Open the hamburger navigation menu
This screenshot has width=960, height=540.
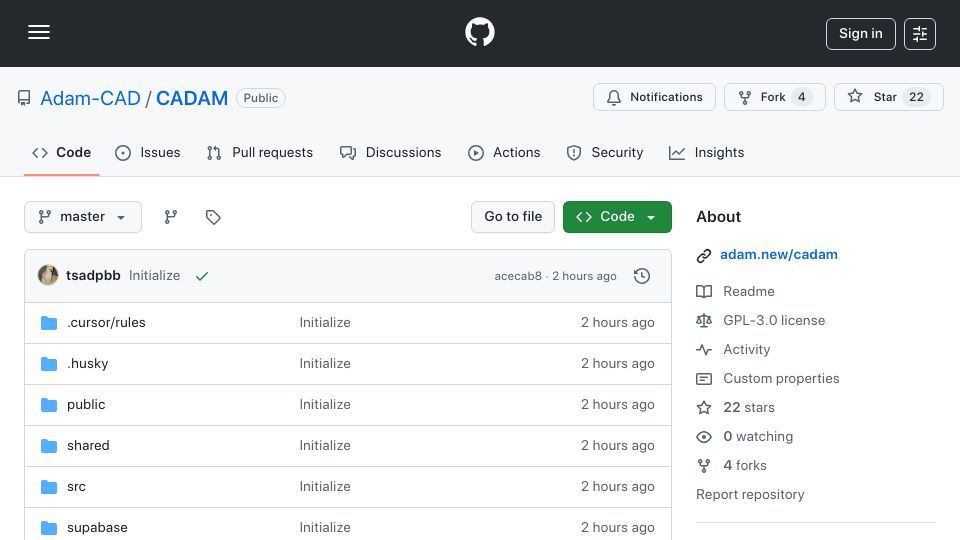[39, 32]
